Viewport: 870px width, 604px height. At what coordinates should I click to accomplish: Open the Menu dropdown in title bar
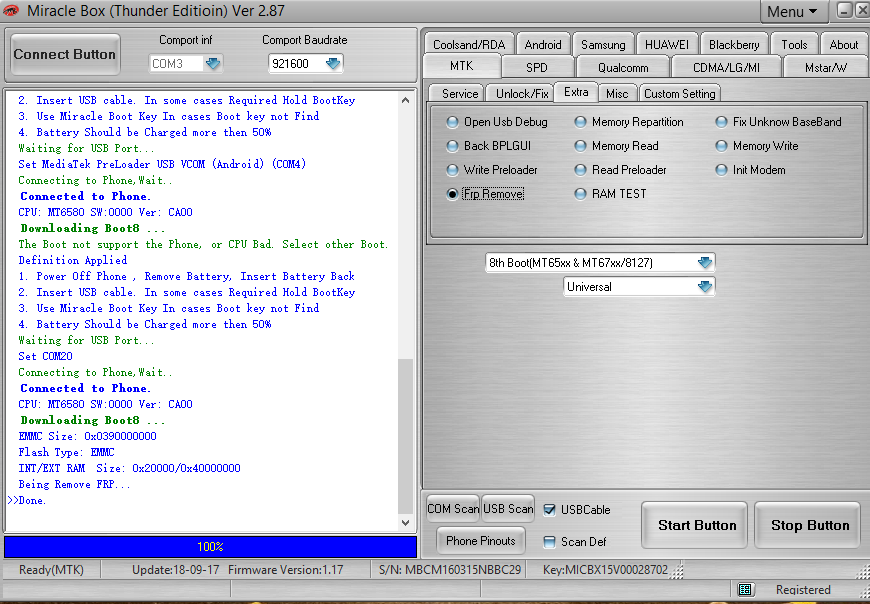792,11
